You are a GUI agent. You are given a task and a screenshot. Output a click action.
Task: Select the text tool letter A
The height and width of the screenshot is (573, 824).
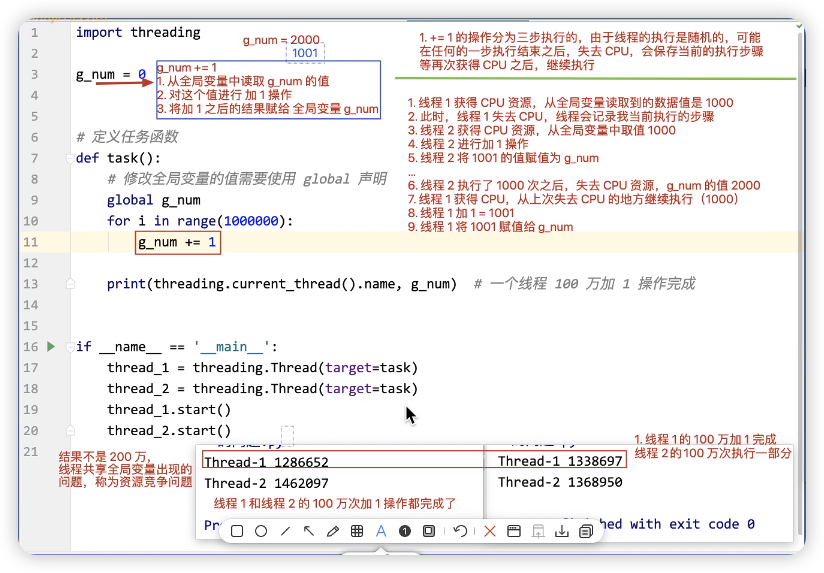381,531
